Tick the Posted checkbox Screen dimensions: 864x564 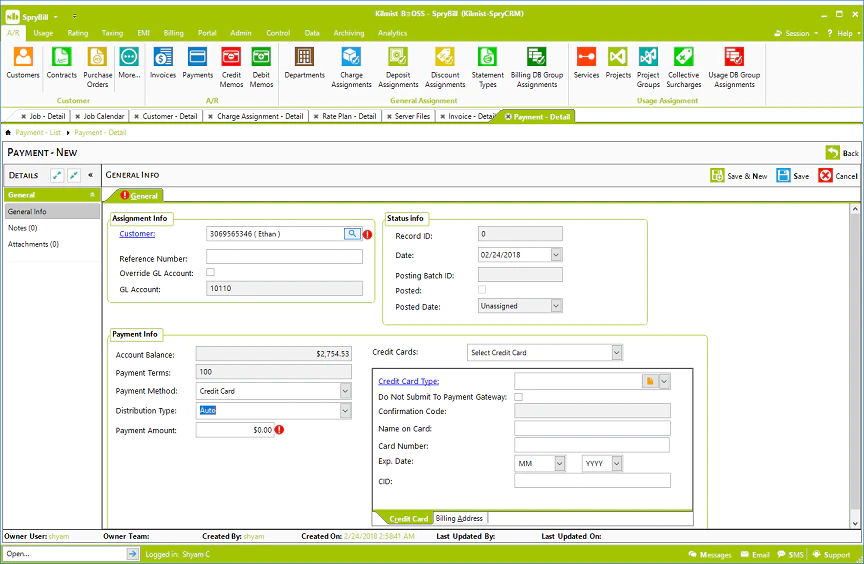click(x=482, y=290)
